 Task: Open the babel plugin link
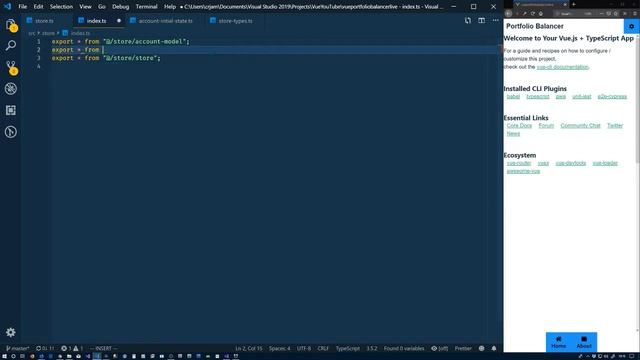pyautogui.click(x=513, y=97)
